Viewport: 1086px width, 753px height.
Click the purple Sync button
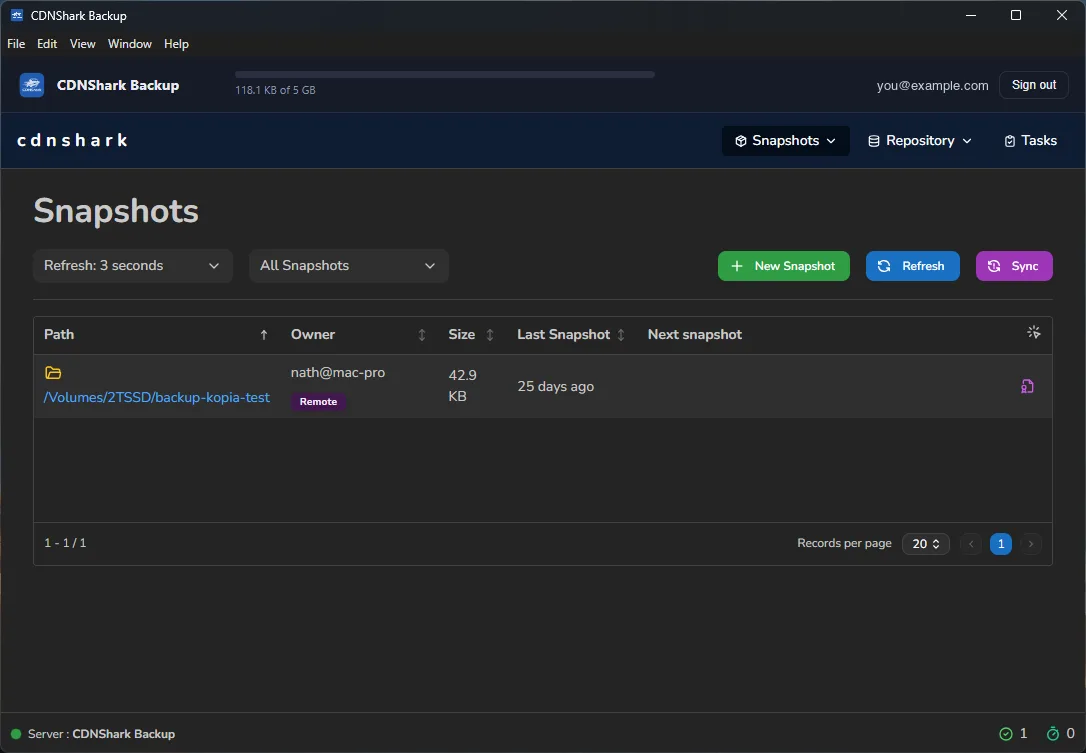click(x=1014, y=266)
